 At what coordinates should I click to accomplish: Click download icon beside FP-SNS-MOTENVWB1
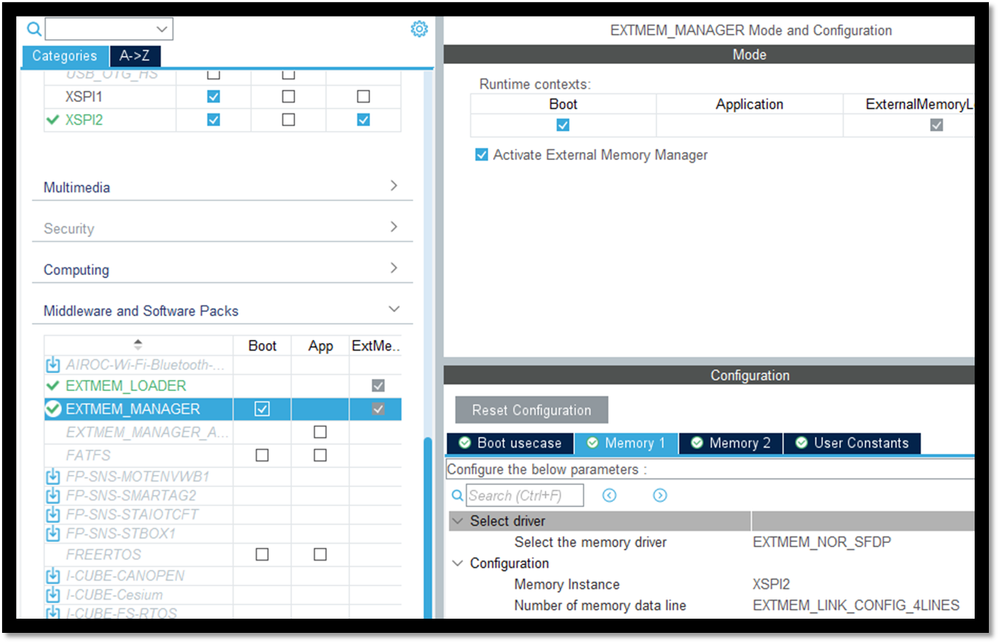[53, 477]
